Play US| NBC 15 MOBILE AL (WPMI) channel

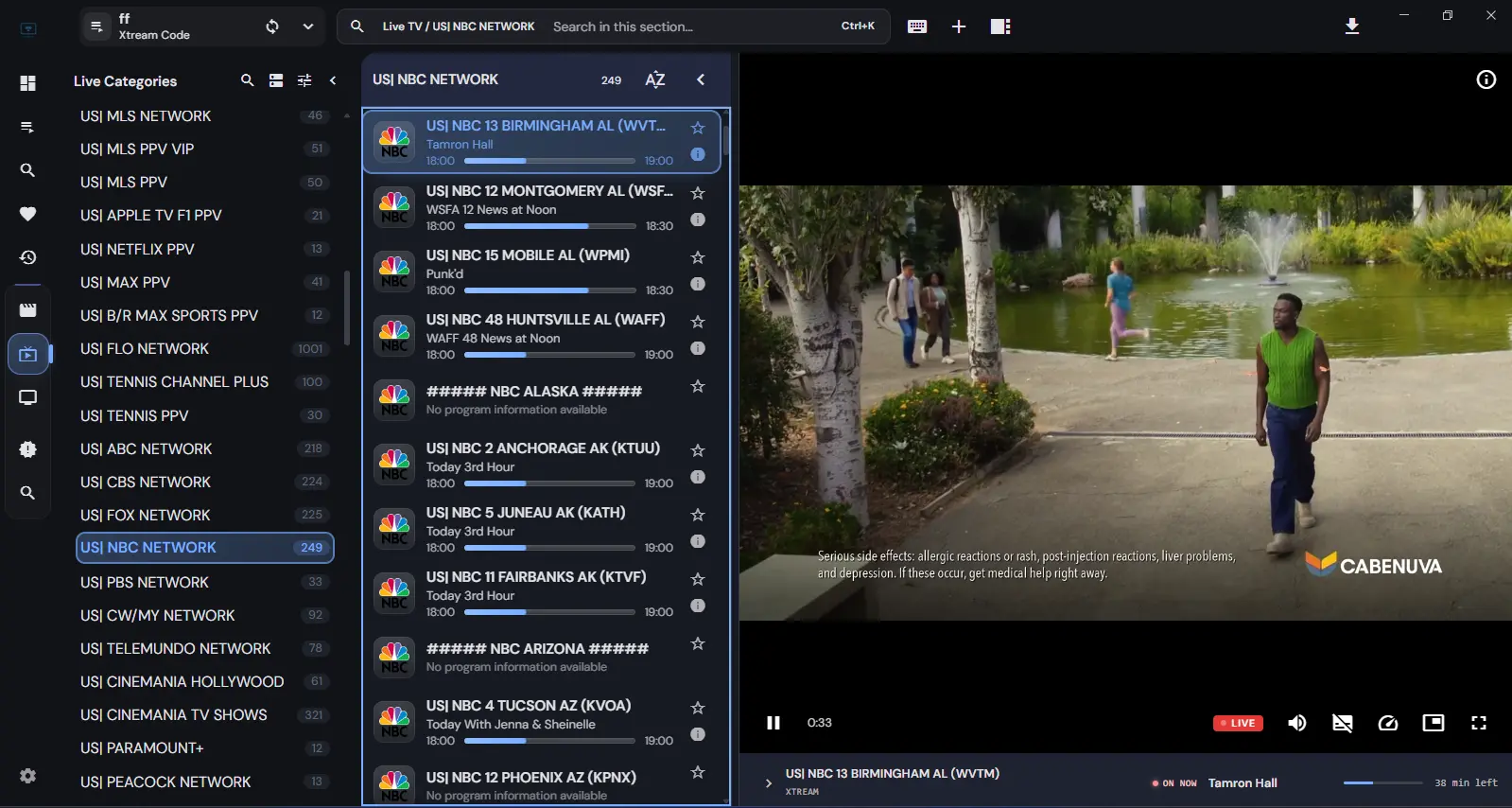[542, 272]
